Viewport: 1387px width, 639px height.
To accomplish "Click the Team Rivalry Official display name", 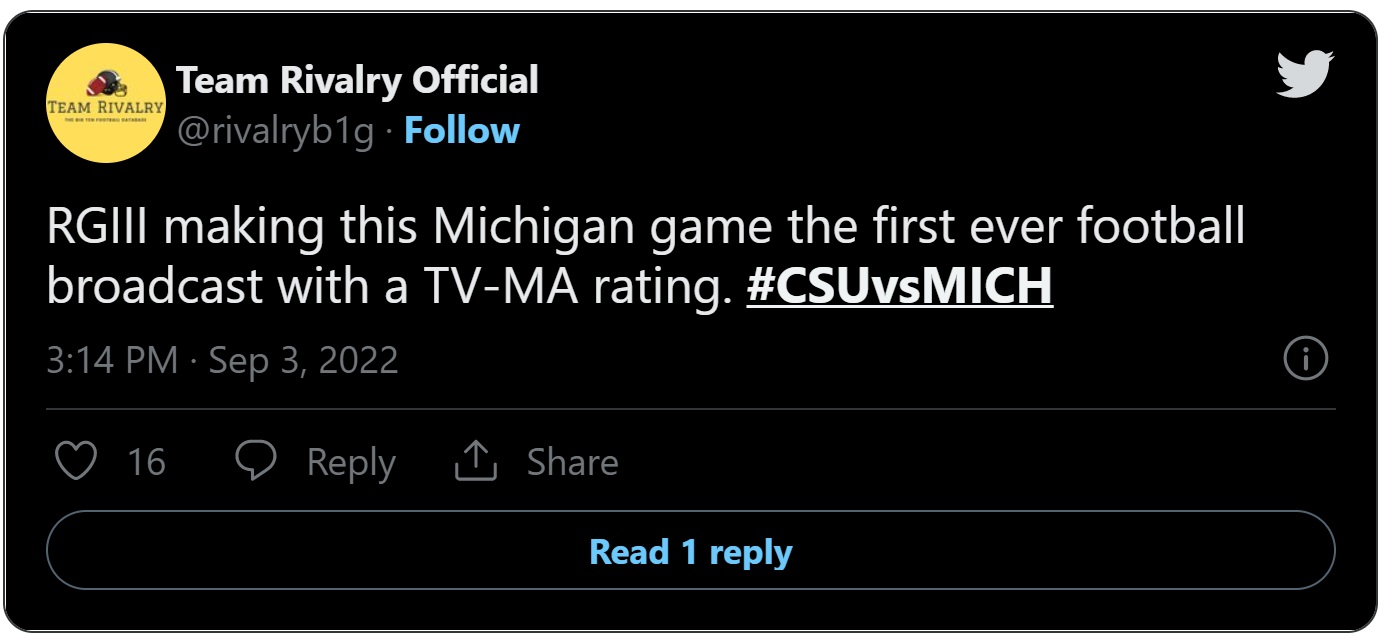I will 357,81.
